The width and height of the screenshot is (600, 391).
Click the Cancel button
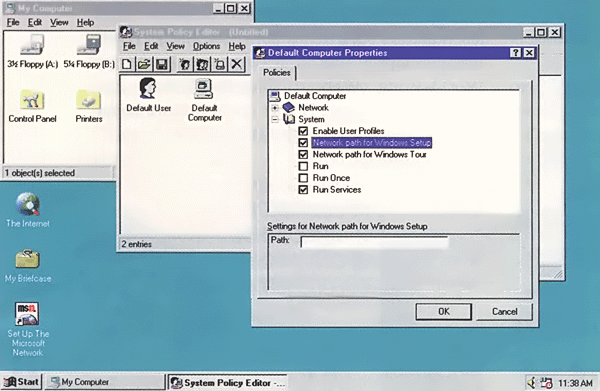pos(504,312)
